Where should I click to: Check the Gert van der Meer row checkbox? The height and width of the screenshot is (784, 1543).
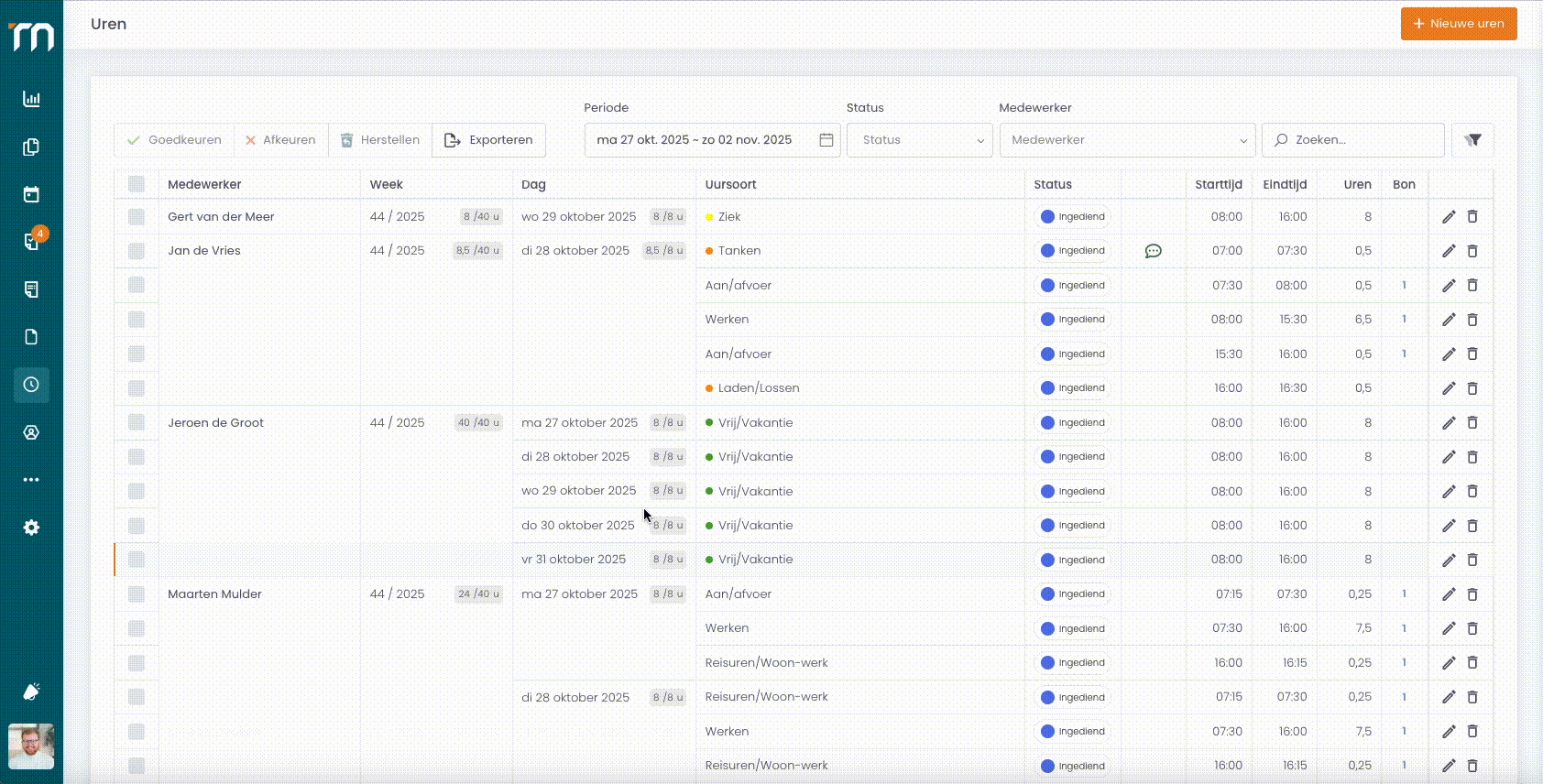tap(137, 217)
